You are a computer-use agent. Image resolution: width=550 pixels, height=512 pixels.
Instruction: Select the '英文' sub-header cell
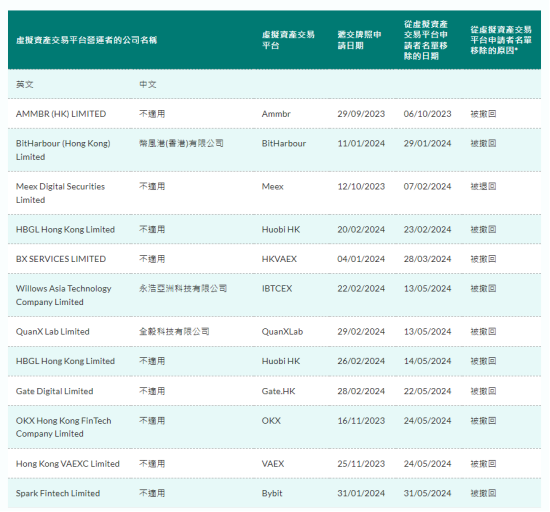point(25,84)
